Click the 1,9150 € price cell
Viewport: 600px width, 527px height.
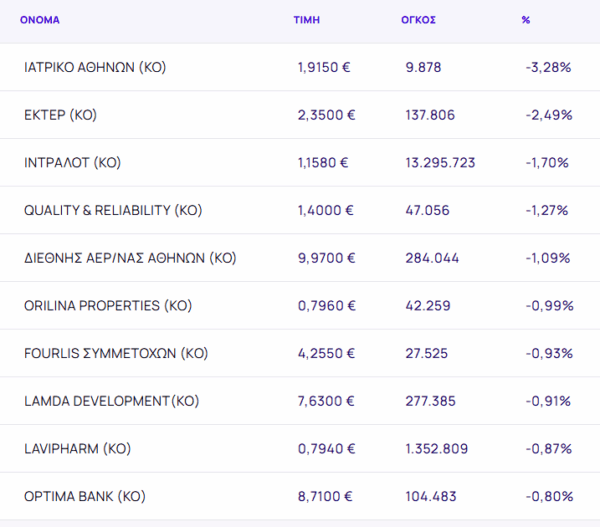(x=323, y=67)
